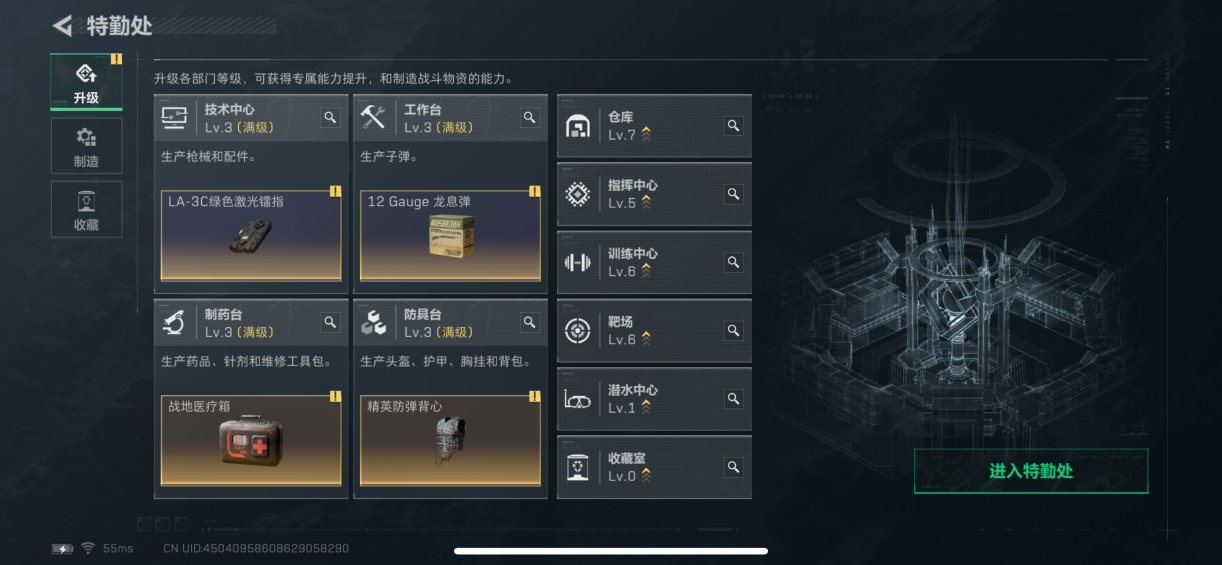Expand 仓库 Lv.7 upgrade arrow

(x=646, y=134)
